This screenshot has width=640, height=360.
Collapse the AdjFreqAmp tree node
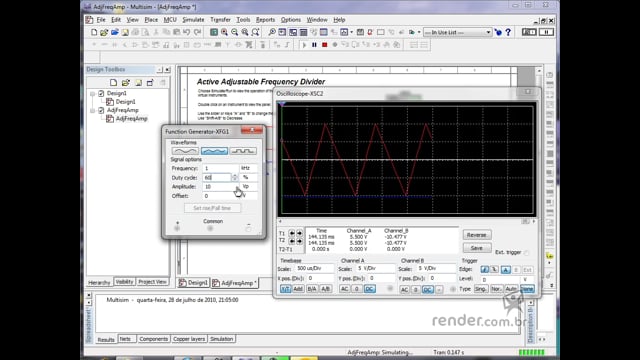point(93,110)
